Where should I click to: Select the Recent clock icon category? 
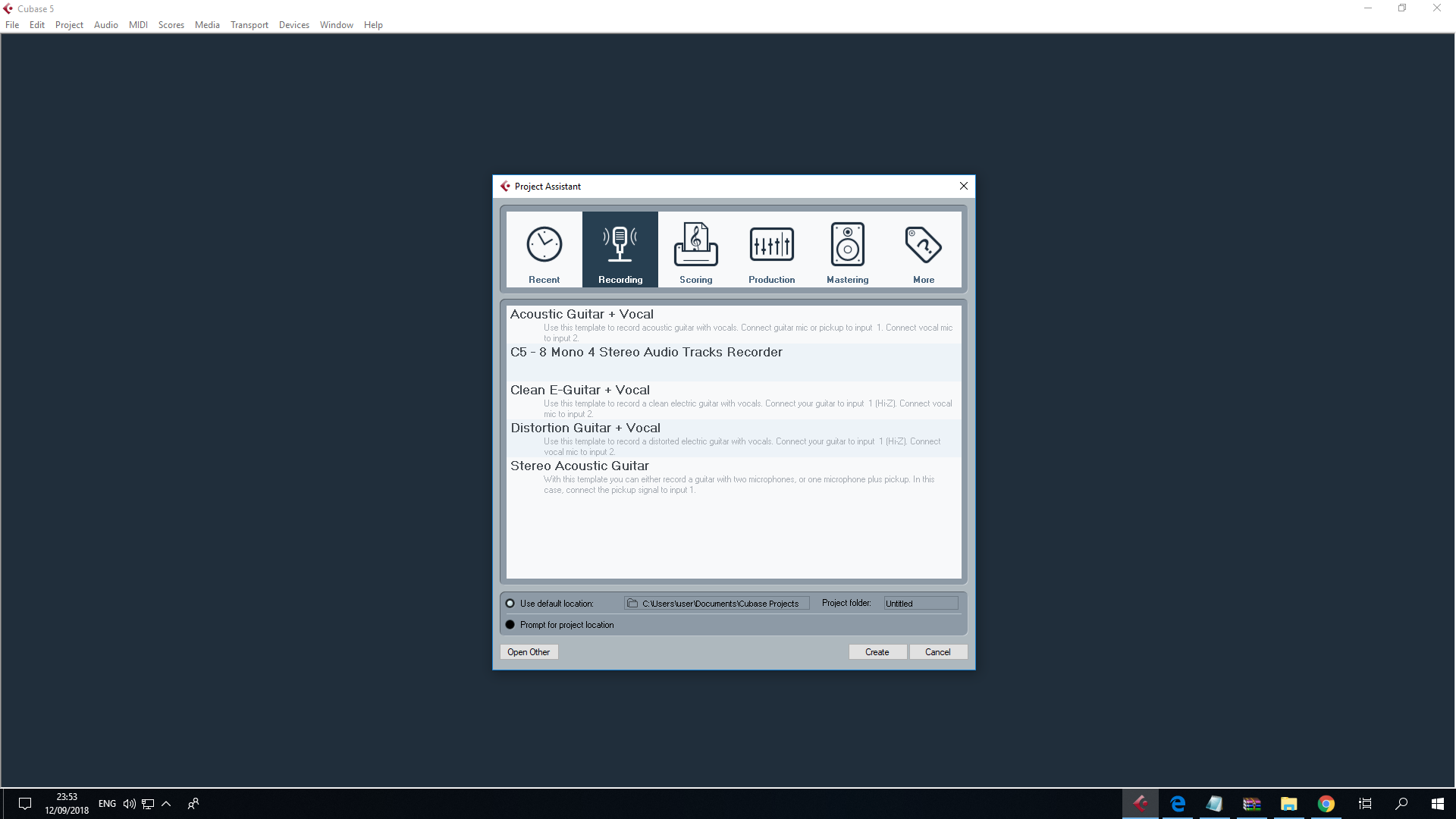pos(544,249)
